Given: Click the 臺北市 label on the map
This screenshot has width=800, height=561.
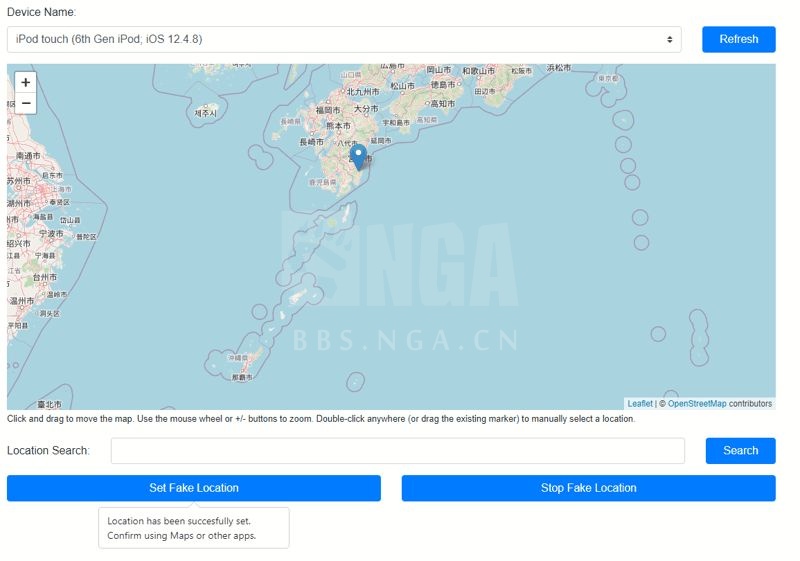Looking at the screenshot, I should [49, 404].
